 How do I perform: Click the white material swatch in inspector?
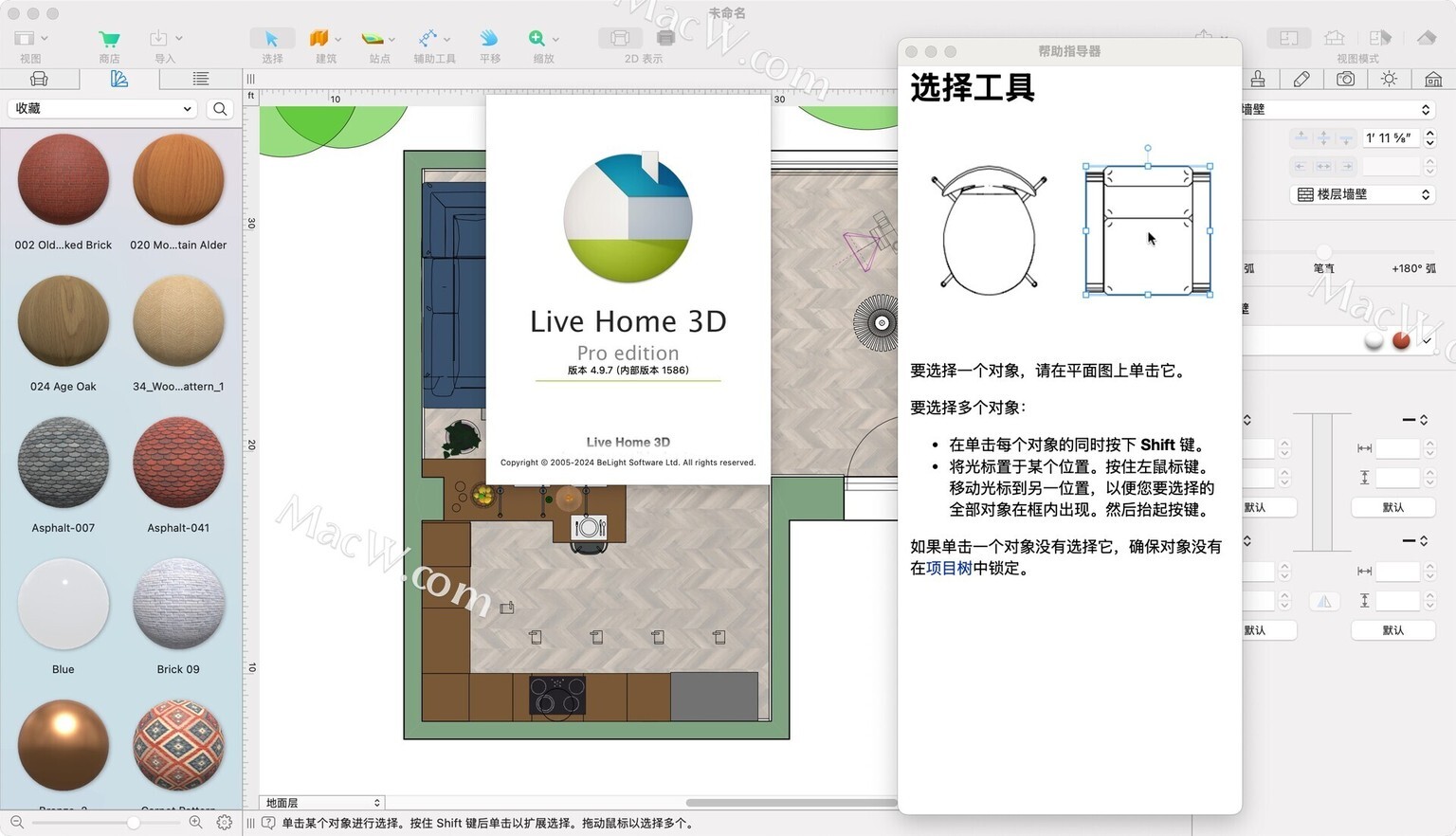pyautogui.click(x=1374, y=340)
